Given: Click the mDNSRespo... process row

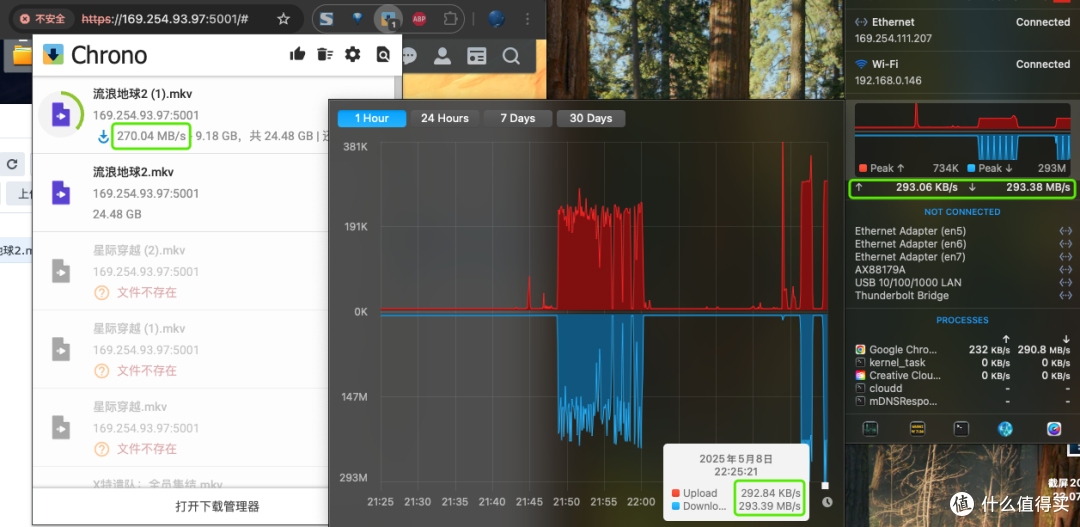Looking at the screenshot, I should click(x=962, y=402).
